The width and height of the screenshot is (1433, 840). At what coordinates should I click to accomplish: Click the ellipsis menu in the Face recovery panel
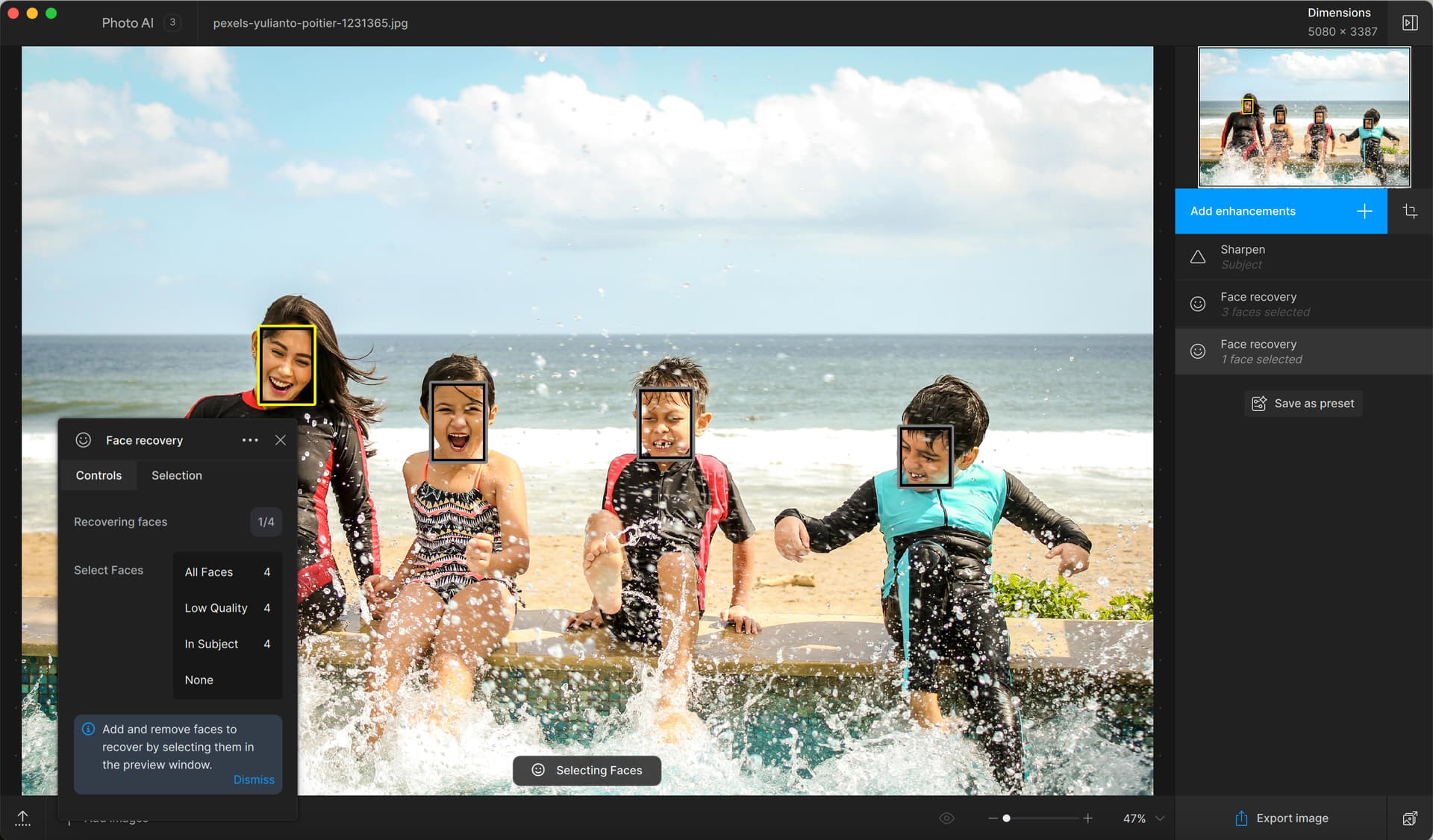pyautogui.click(x=250, y=440)
